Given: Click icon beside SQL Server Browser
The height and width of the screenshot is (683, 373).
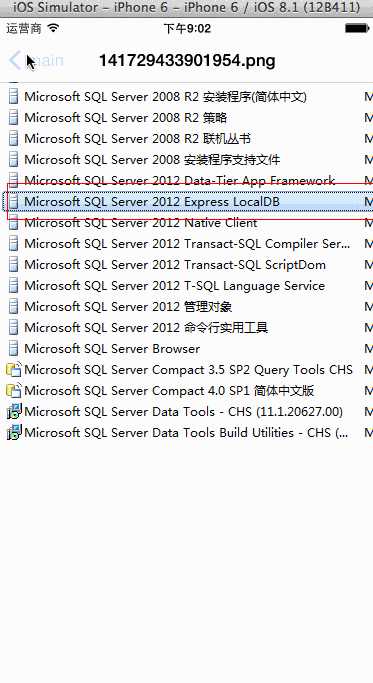Looking at the screenshot, I should [14, 348].
